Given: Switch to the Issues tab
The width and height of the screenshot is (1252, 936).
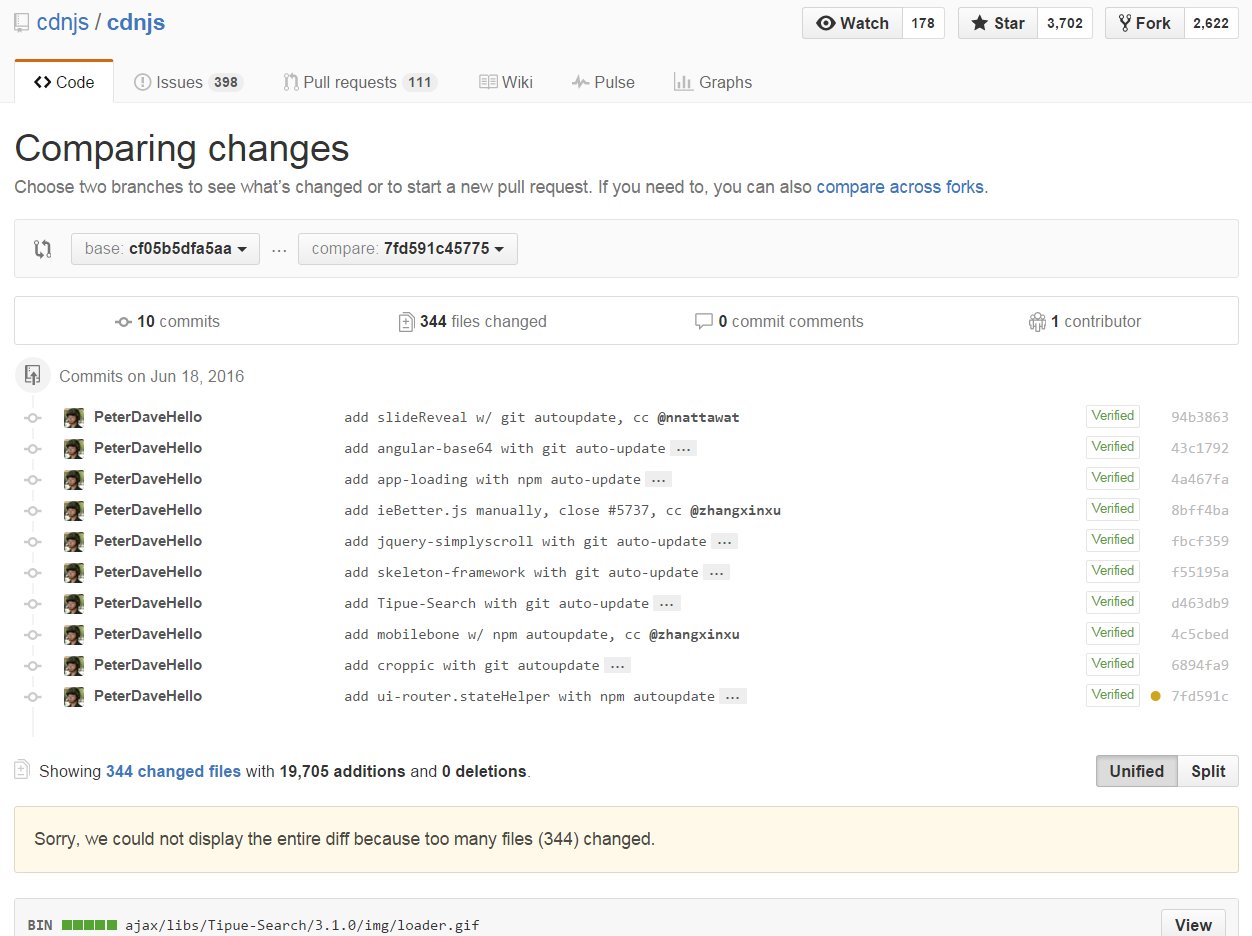Looking at the screenshot, I should [188, 82].
